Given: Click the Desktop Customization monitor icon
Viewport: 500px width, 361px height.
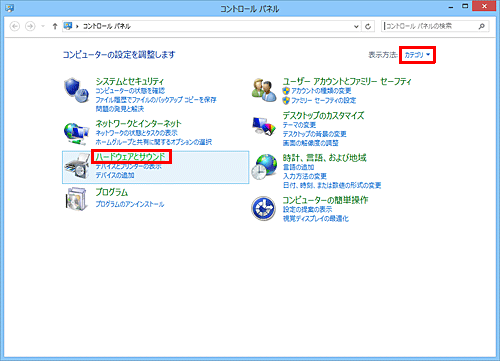Looking at the screenshot, I should 264,126.
